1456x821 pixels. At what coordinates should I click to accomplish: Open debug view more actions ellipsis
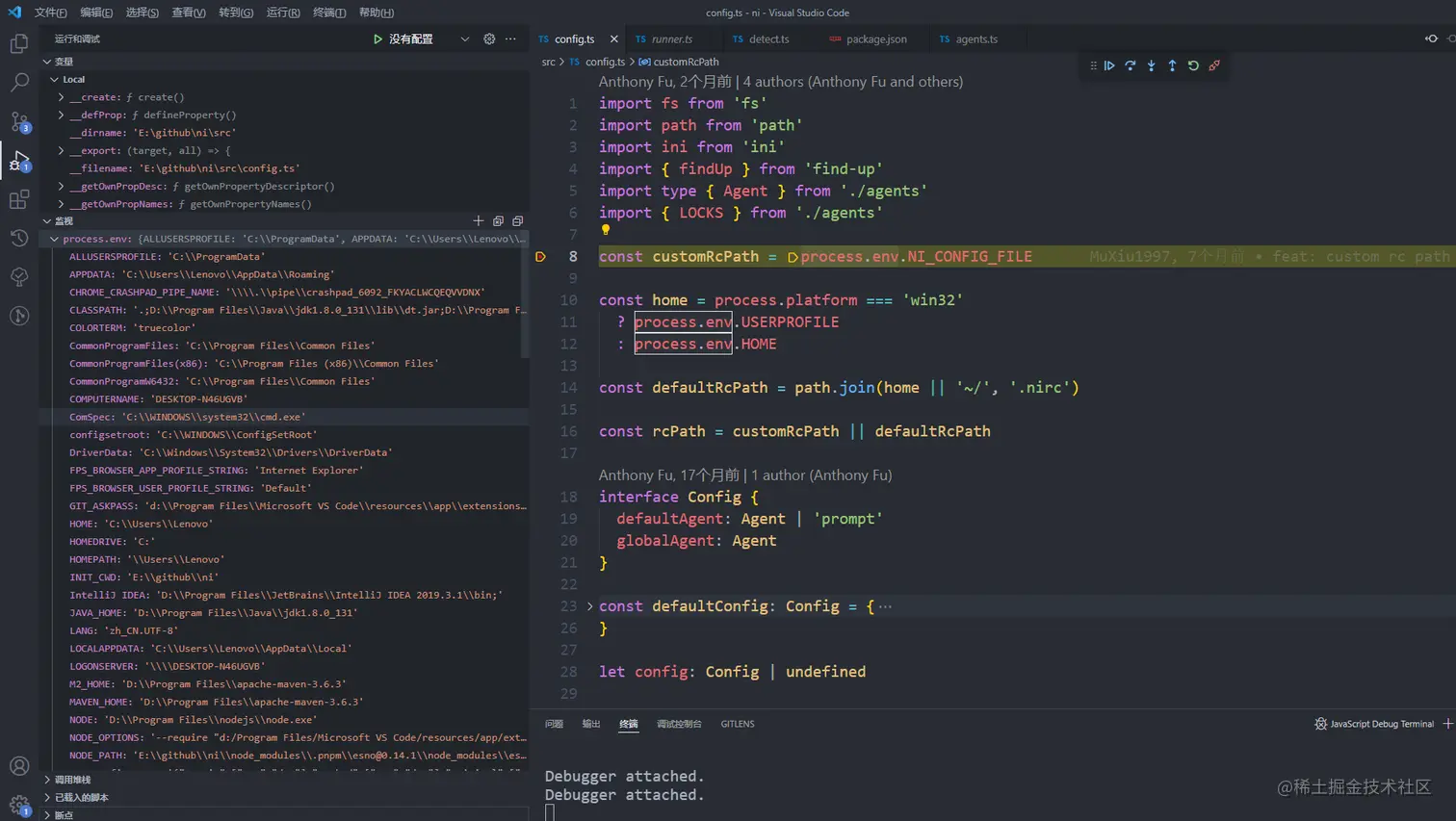pos(510,39)
